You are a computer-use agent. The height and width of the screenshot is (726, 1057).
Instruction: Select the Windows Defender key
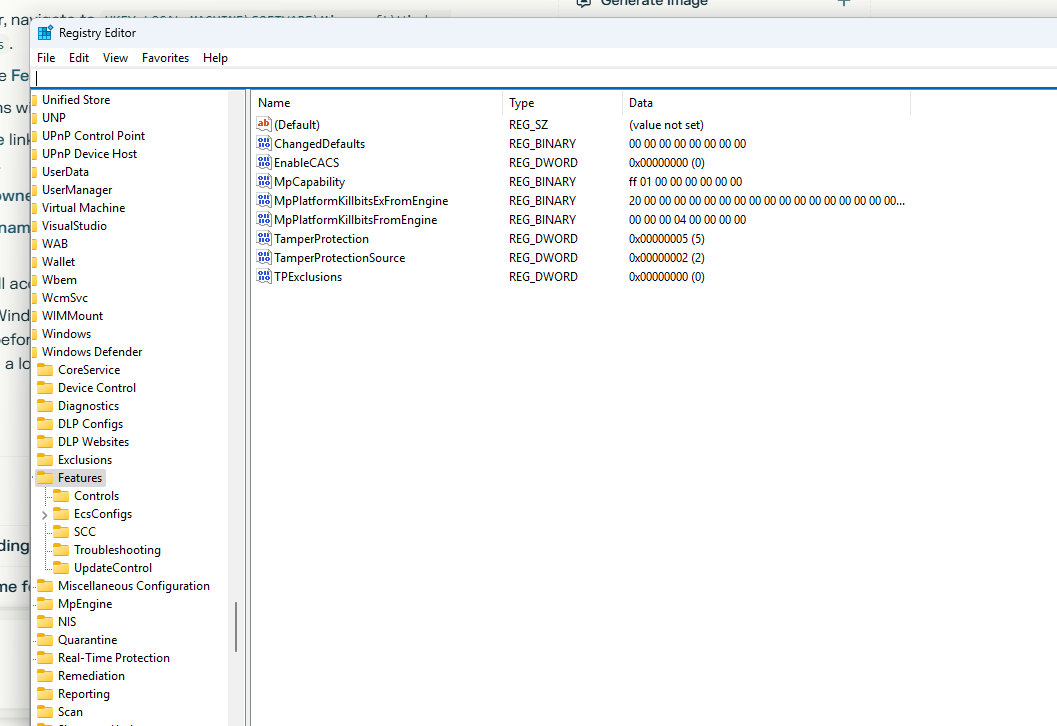[92, 351]
